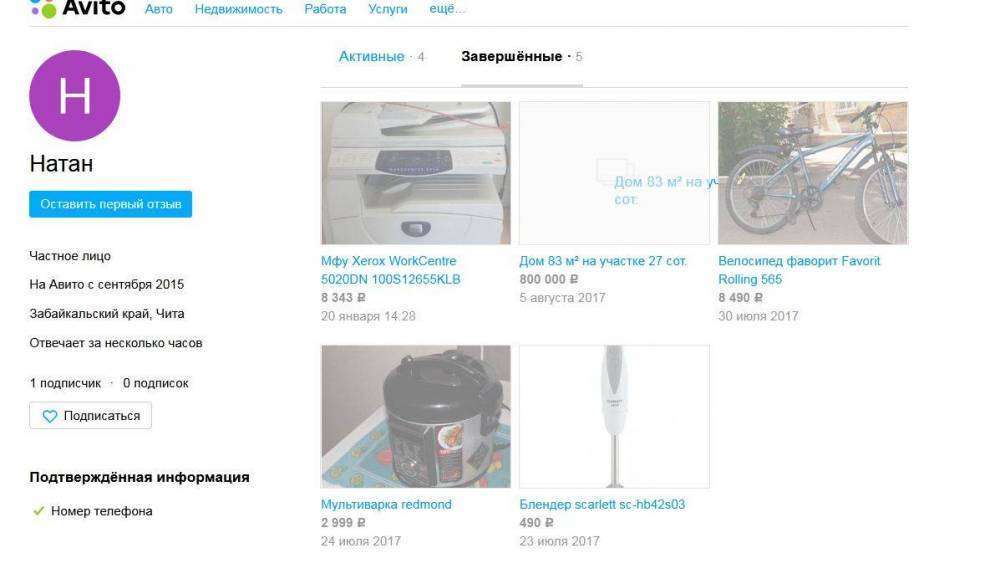Click the Подписаться button

[91, 416]
